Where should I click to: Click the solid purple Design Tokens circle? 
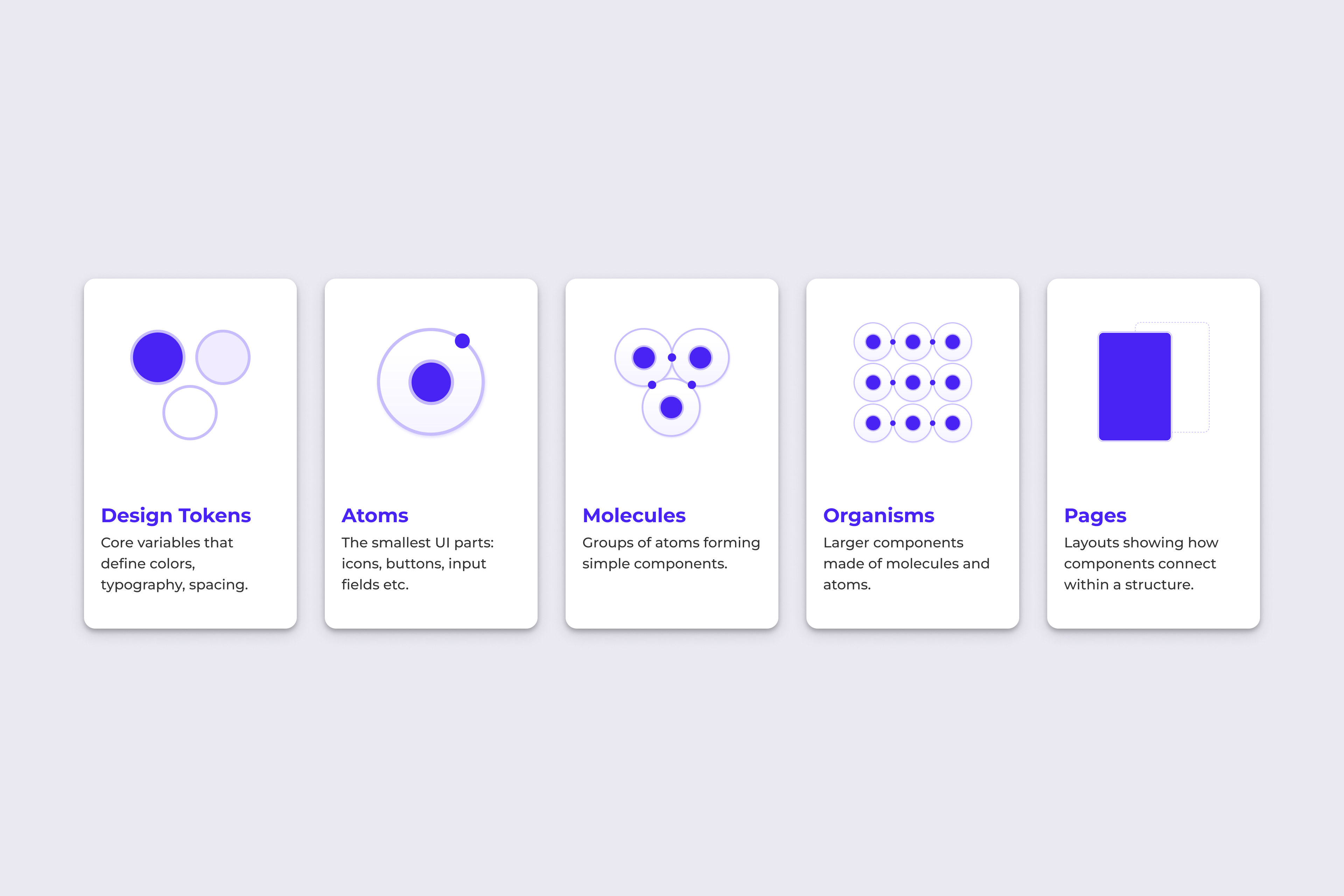tap(158, 357)
